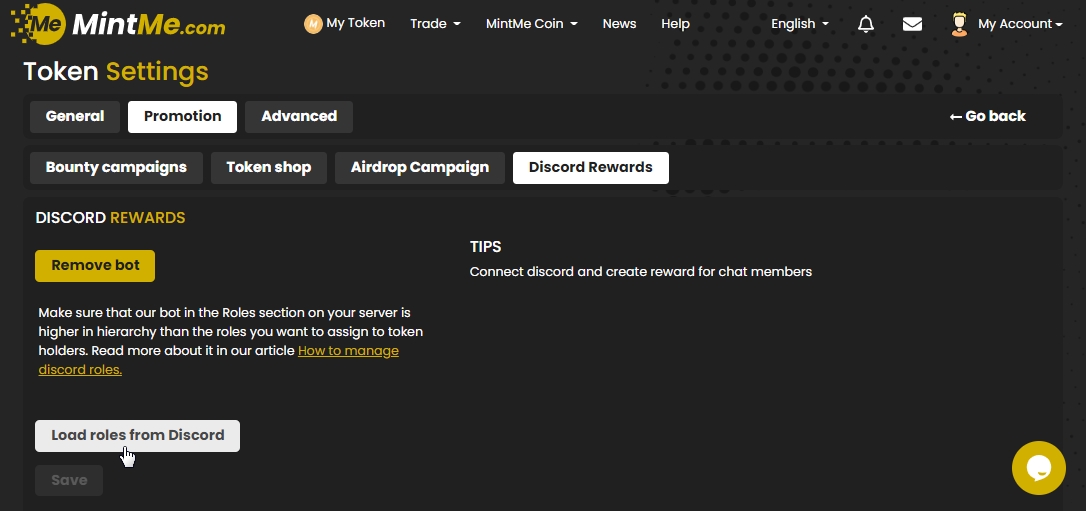Expand the Trade dropdown menu
The image size is (1086, 511).
435,24
